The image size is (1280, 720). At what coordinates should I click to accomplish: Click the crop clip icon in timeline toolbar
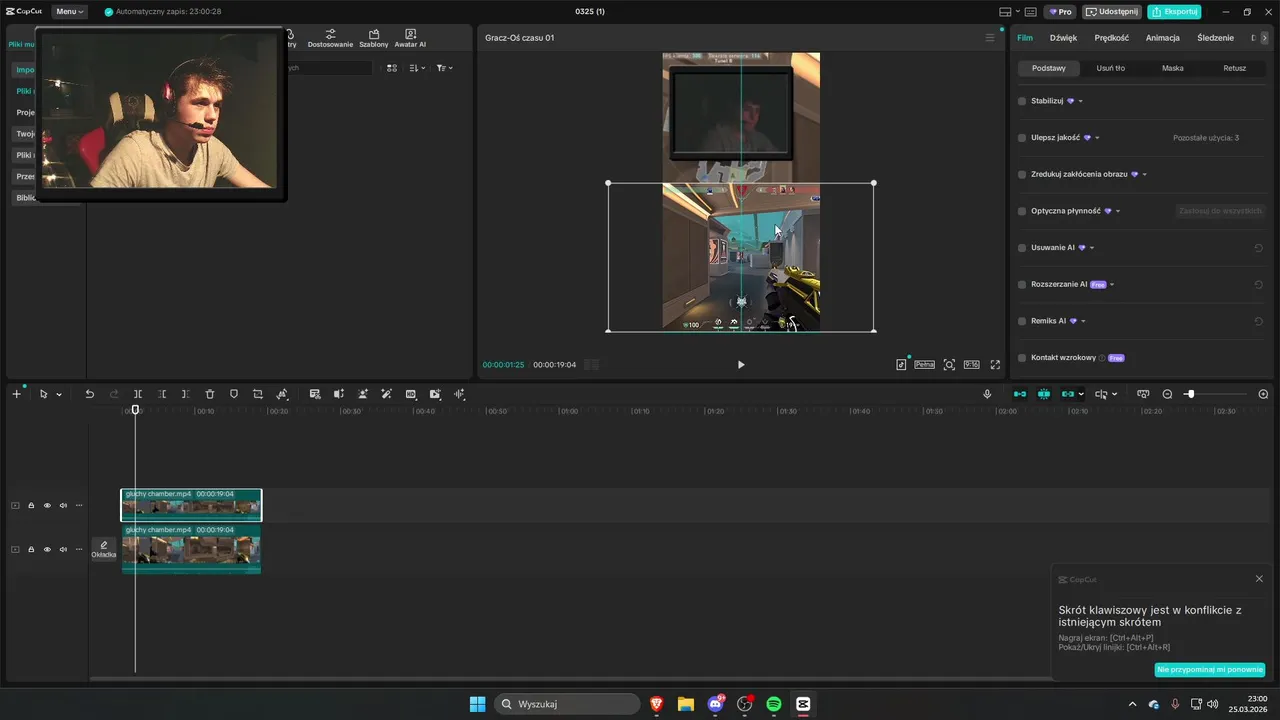pyautogui.click(x=258, y=394)
